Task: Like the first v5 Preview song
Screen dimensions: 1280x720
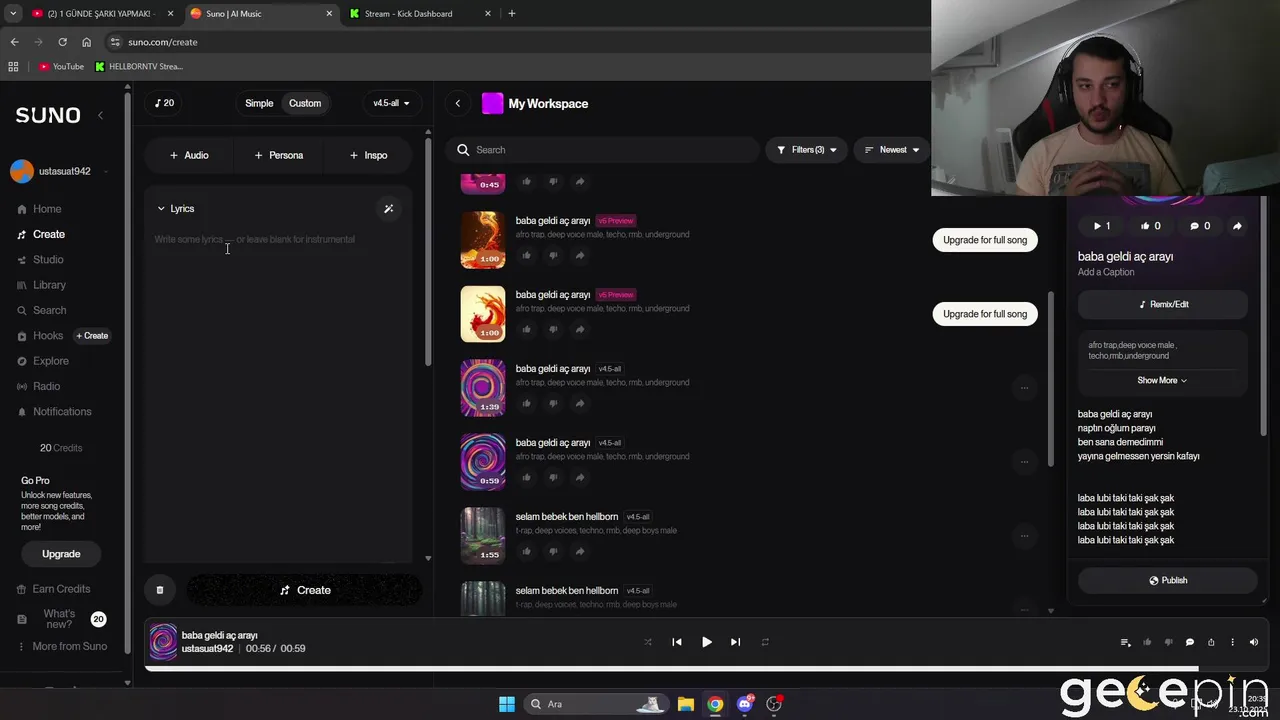Action: coord(527,255)
